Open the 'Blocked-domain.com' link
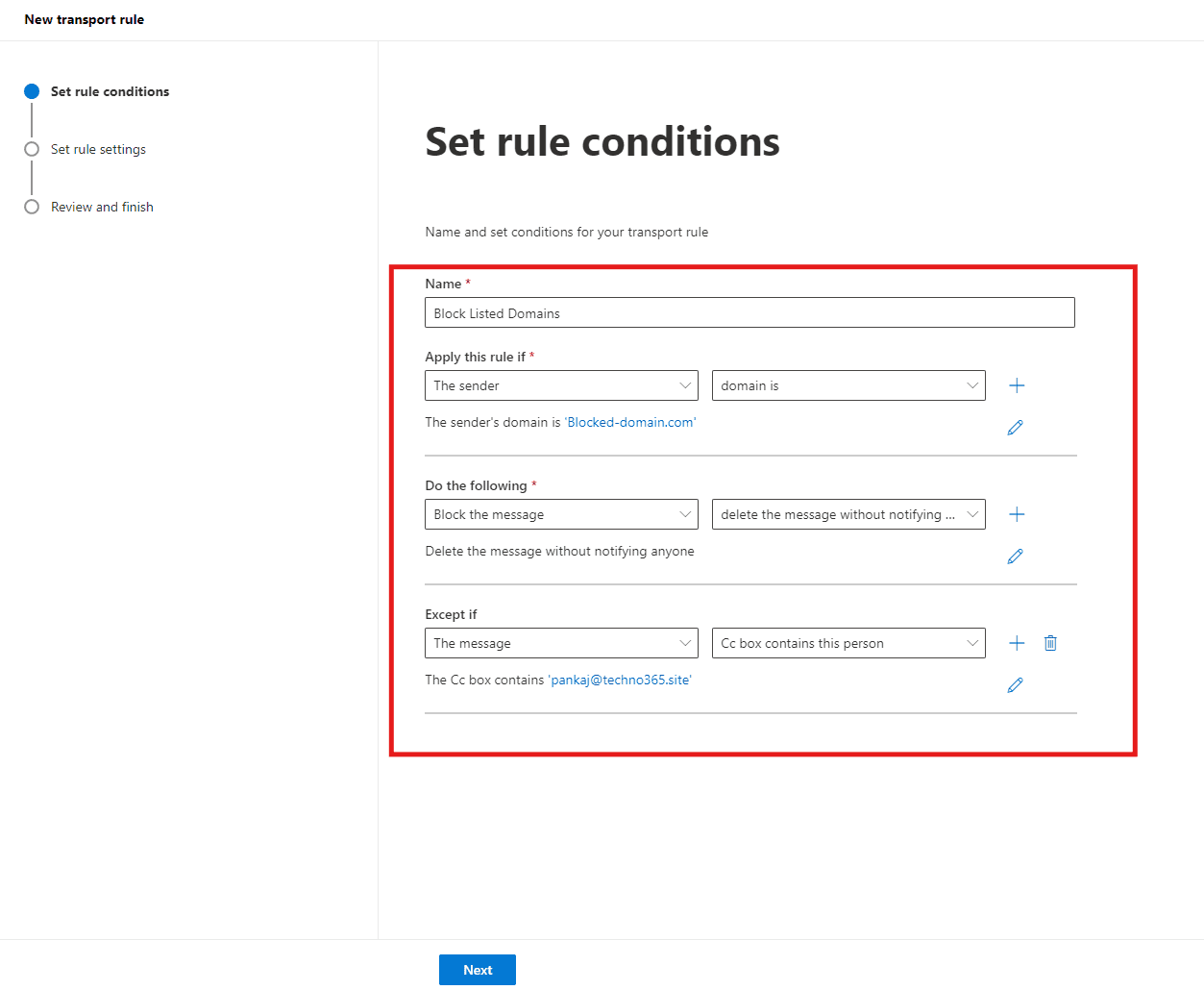The width and height of the screenshot is (1204, 990). point(629,422)
